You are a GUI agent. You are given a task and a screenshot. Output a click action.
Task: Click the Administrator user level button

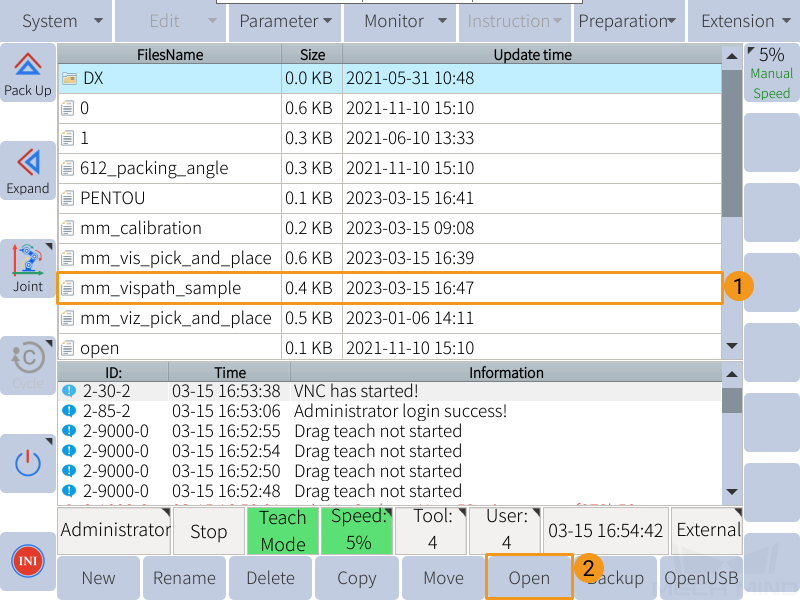[114, 531]
